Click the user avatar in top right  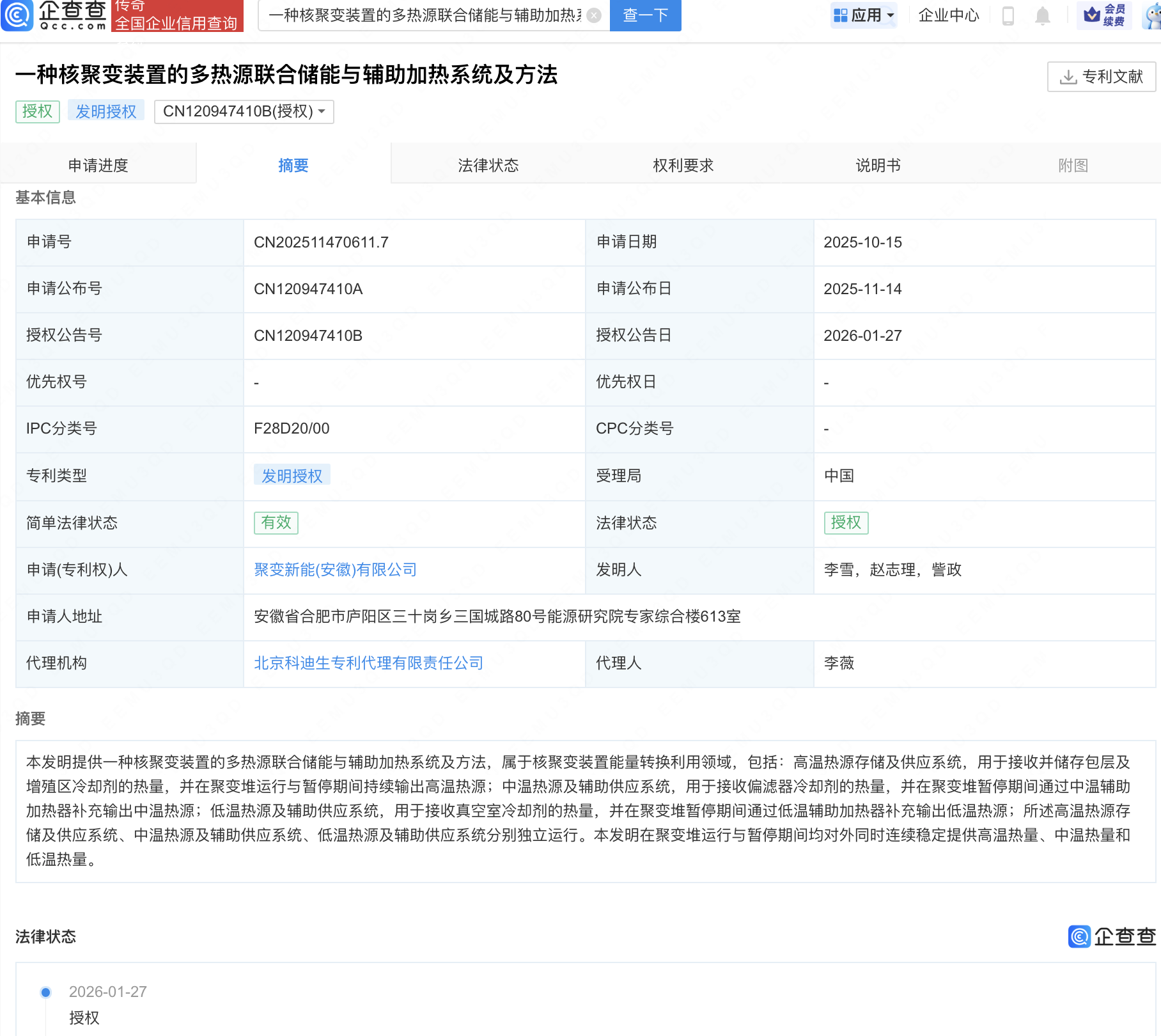pyautogui.click(x=1153, y=15)
